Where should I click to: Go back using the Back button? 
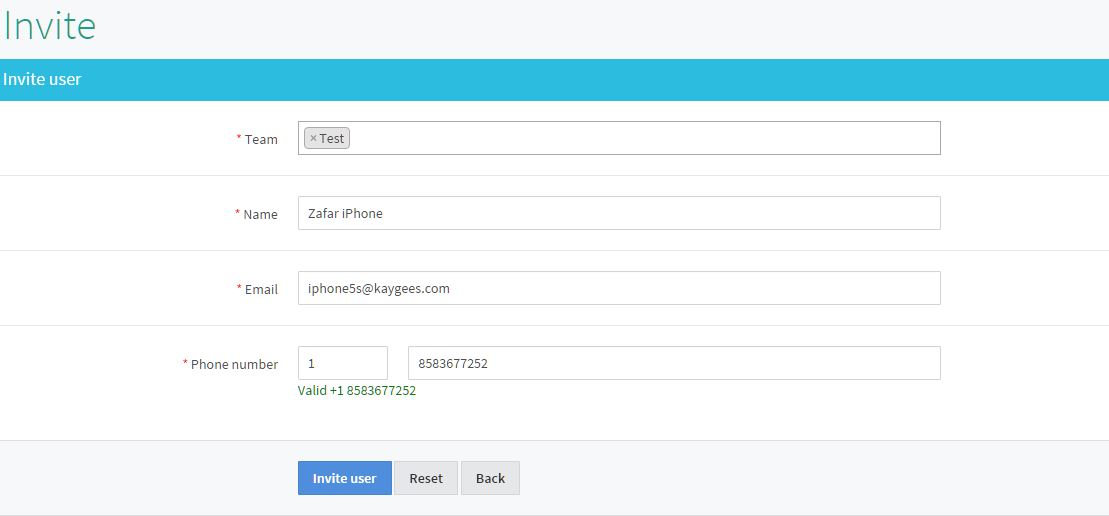pyautogui.click(x=490, y=478)
